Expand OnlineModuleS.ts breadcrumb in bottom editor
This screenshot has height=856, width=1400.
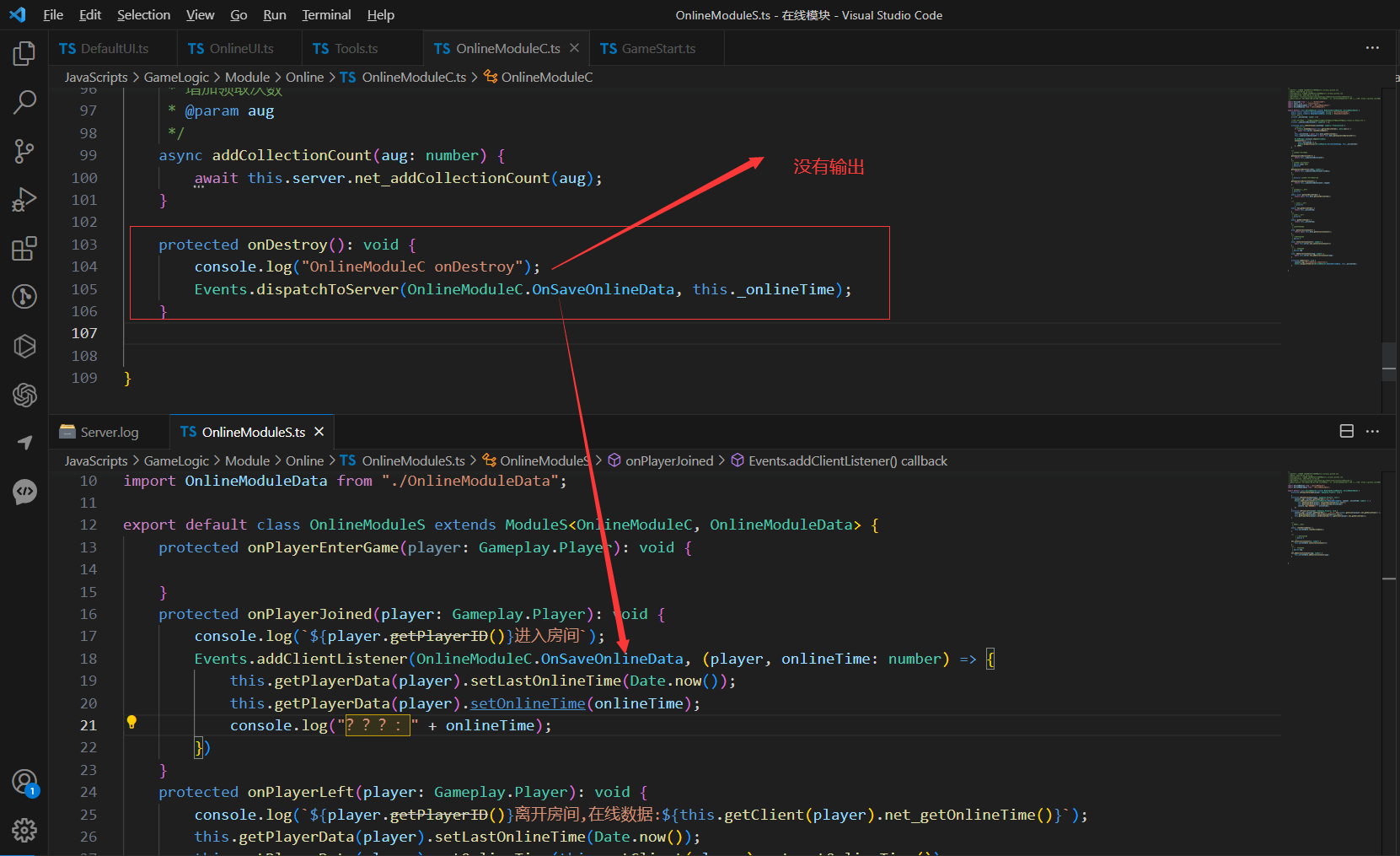pyautogui.click(x=403, y=460)
